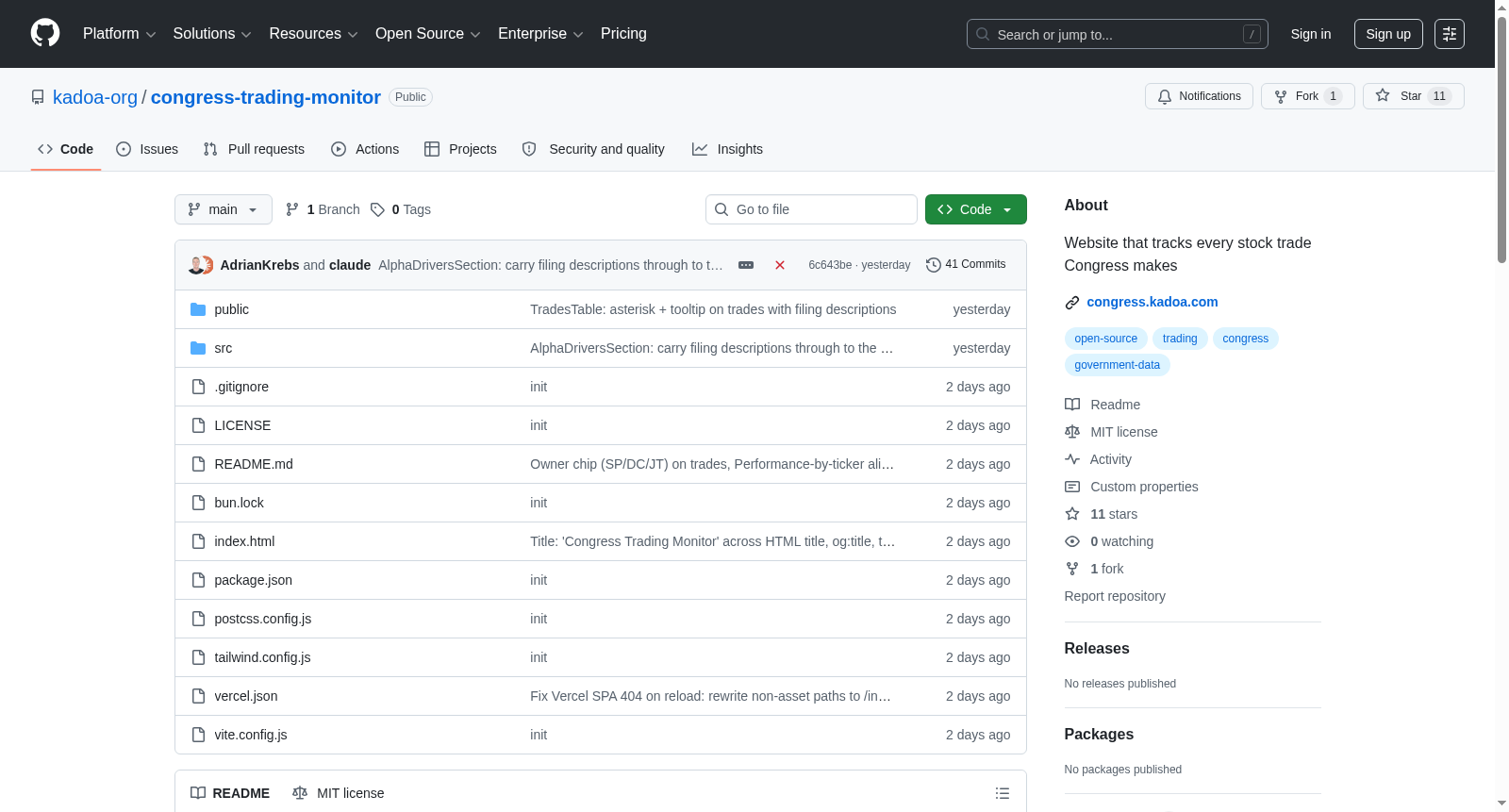View the 41 Commits history
The height and width of the screenshot is (812, 1509).
pyautogui.click(x=966, y=265)
